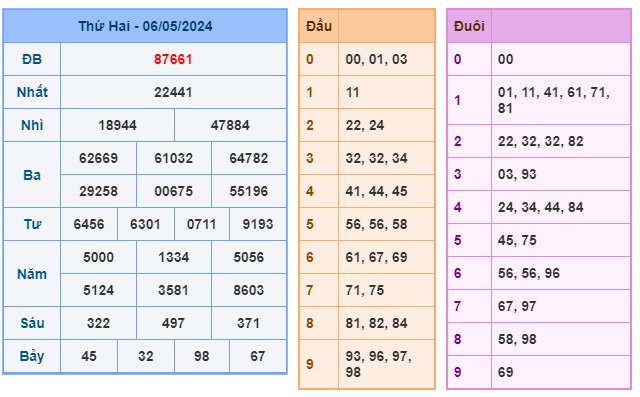This screenshot has height=397, width=640.
Task: Select fourth prize number 6301
Action: tap(145, 224)
